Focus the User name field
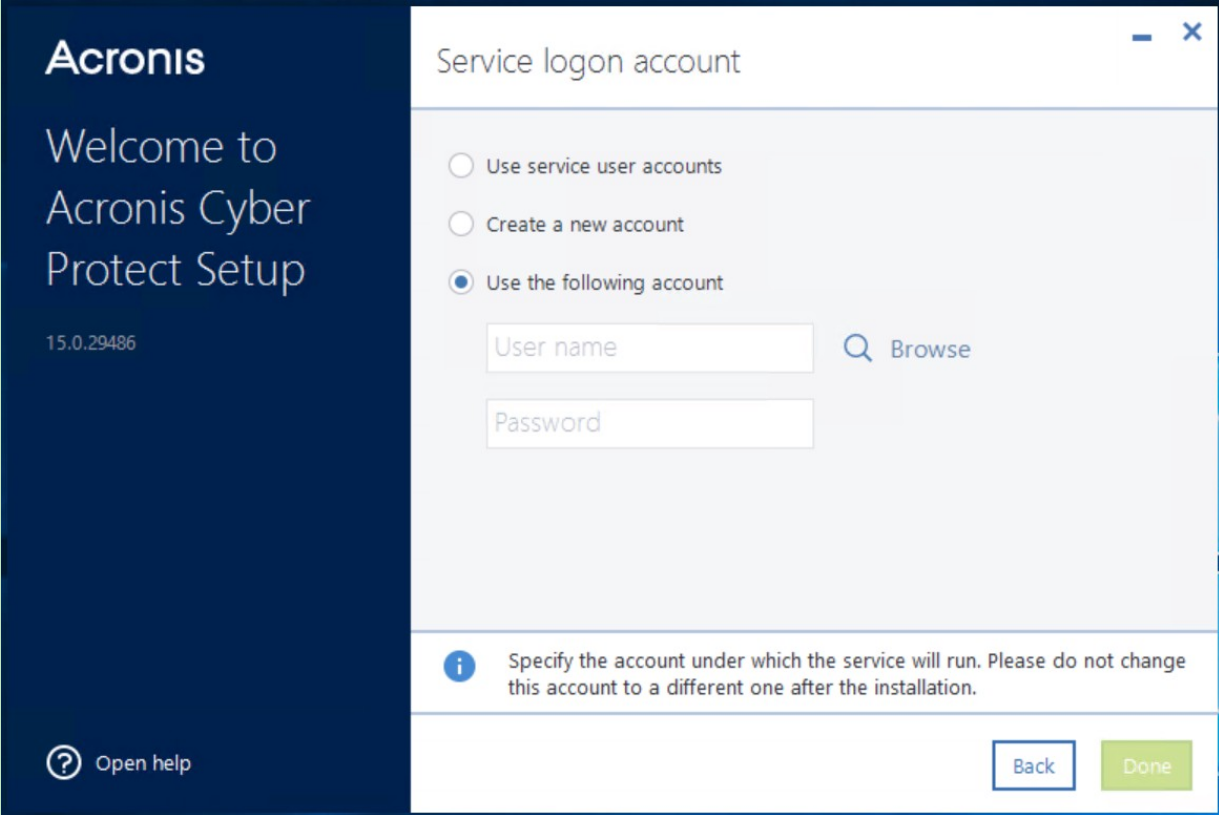 tap(650, 348)
